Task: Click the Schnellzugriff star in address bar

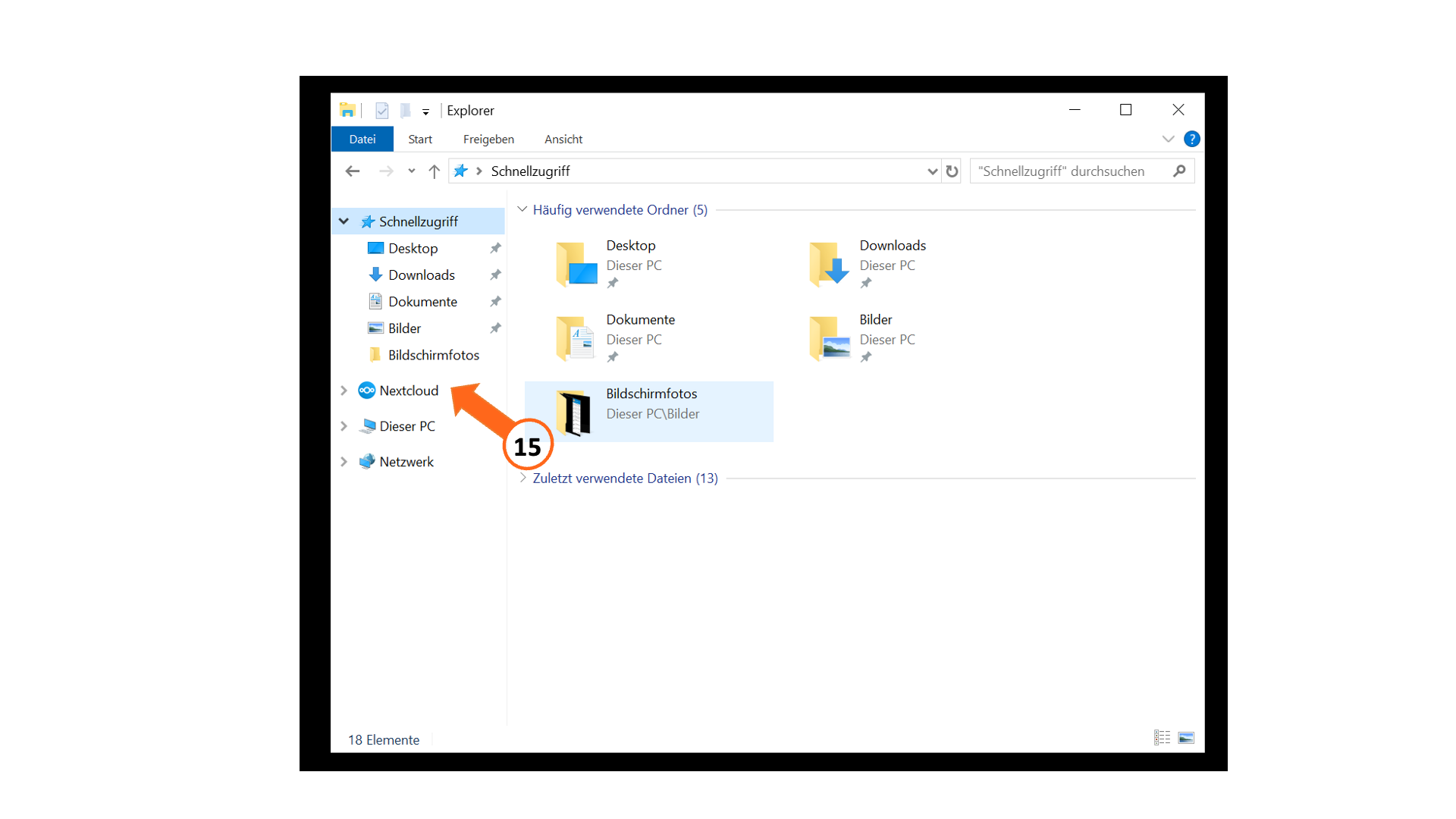Action: click(x=460, y=171)
